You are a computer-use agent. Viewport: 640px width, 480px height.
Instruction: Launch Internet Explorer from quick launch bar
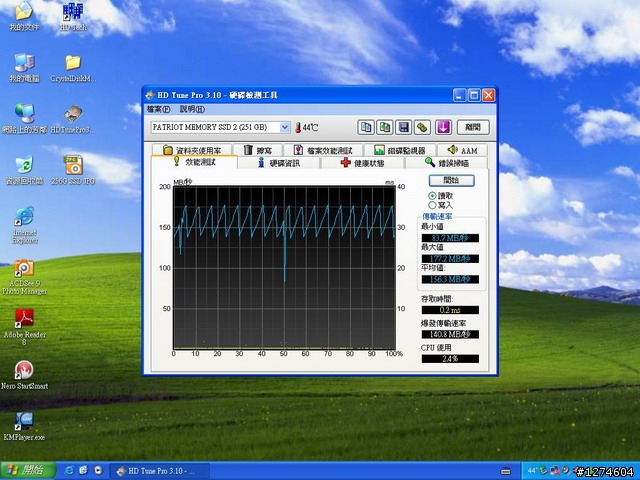pyautogui.click(x=70, y=471)
